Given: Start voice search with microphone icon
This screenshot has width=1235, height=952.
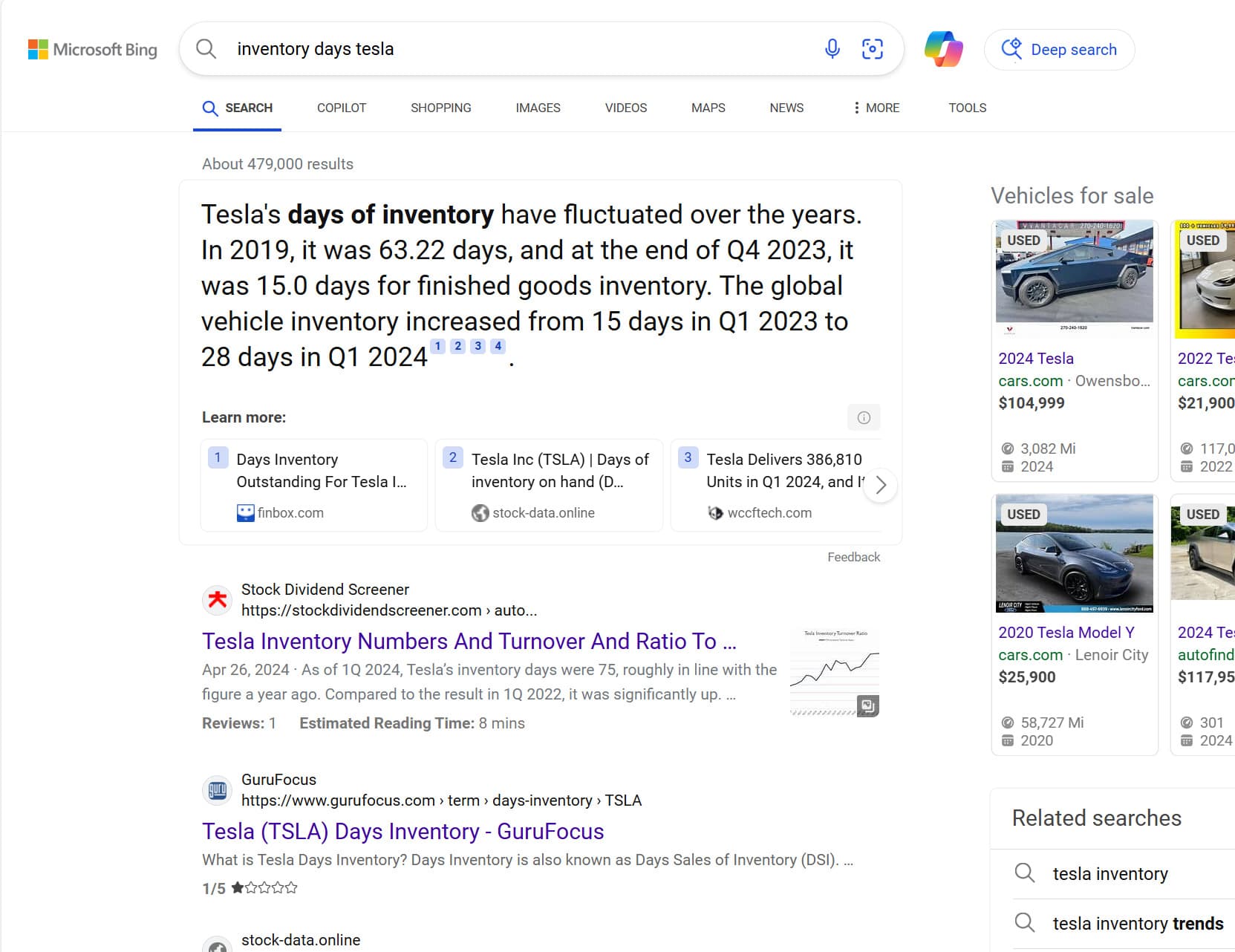Looking at the screenshot, I should pyautogui.click(x=832, y=49).
